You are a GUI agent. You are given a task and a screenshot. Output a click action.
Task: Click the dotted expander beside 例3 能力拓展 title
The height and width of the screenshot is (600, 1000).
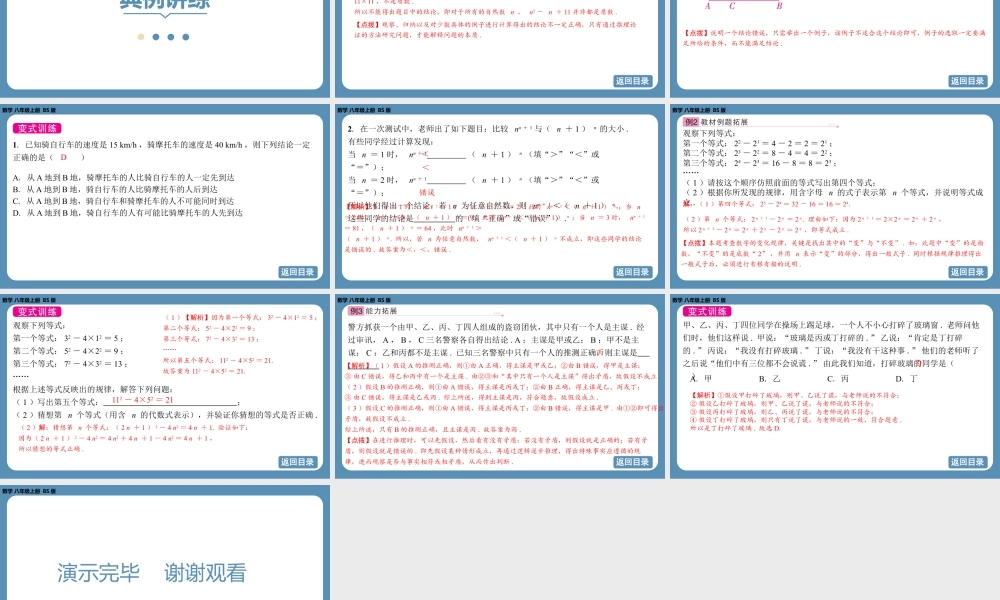pyautogui.click(x=496, y=314)
